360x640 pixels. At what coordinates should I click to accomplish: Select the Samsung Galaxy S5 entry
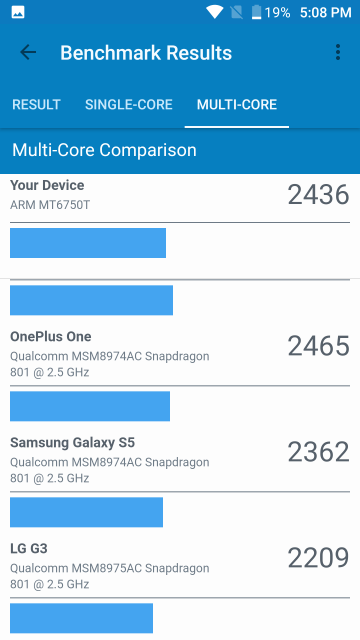click(x=180, y=460)
